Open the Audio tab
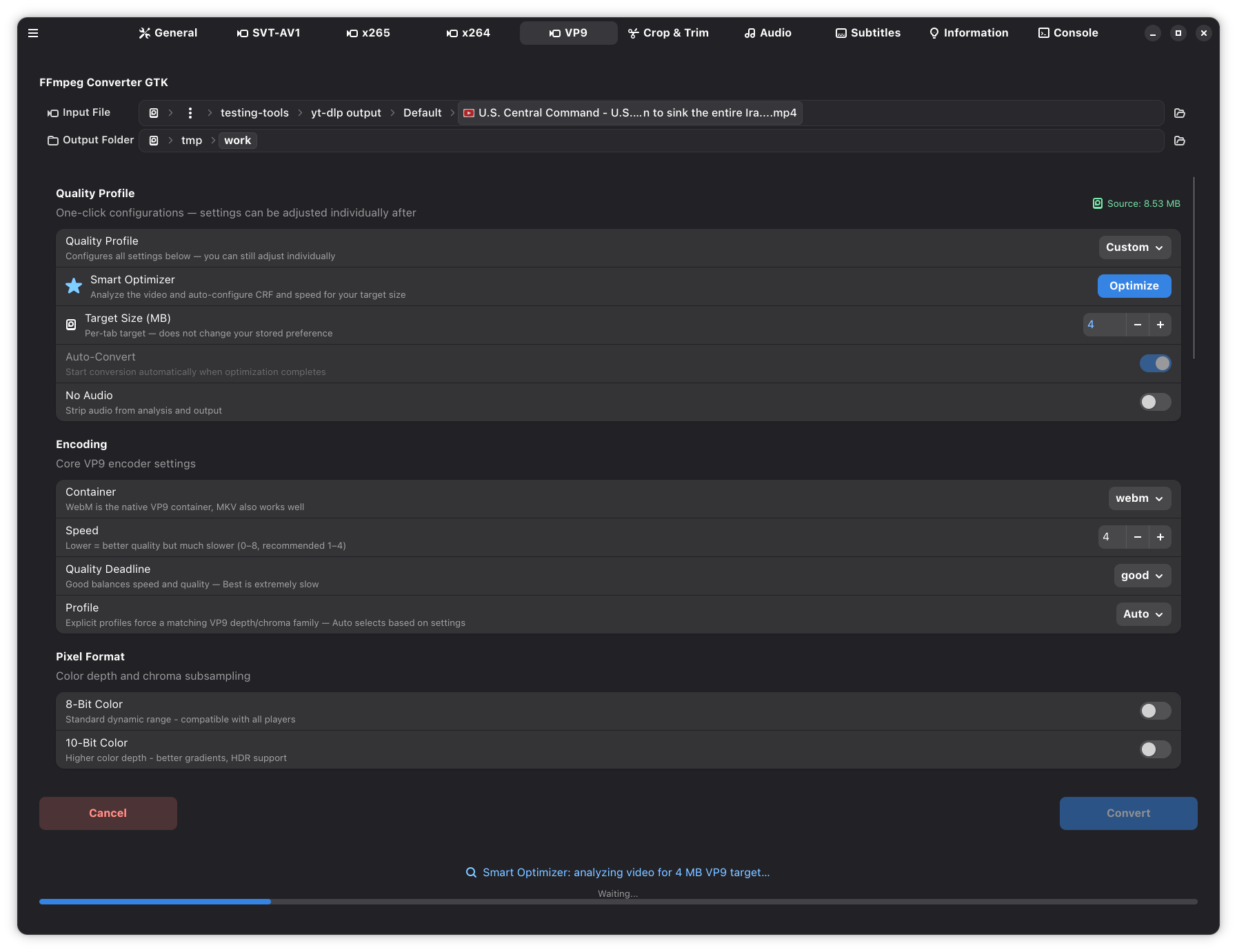 click(x=768, y=33)
